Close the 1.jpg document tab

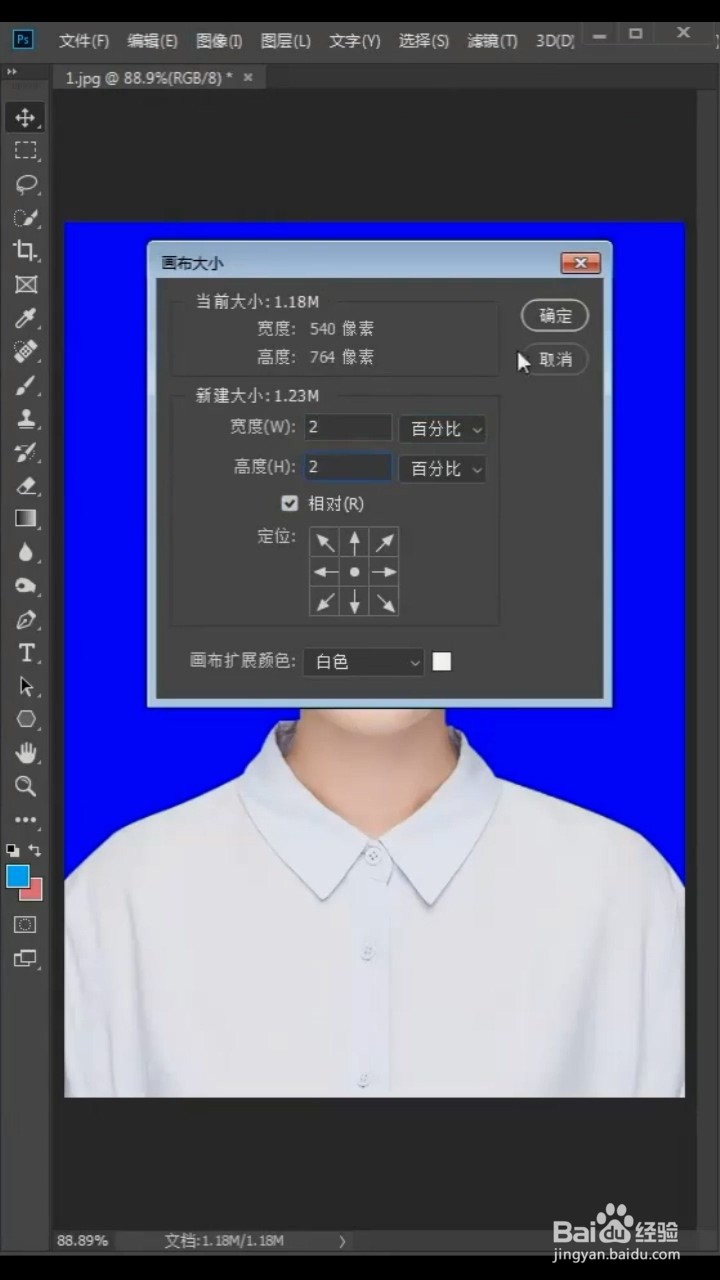[x=248, y=77]
